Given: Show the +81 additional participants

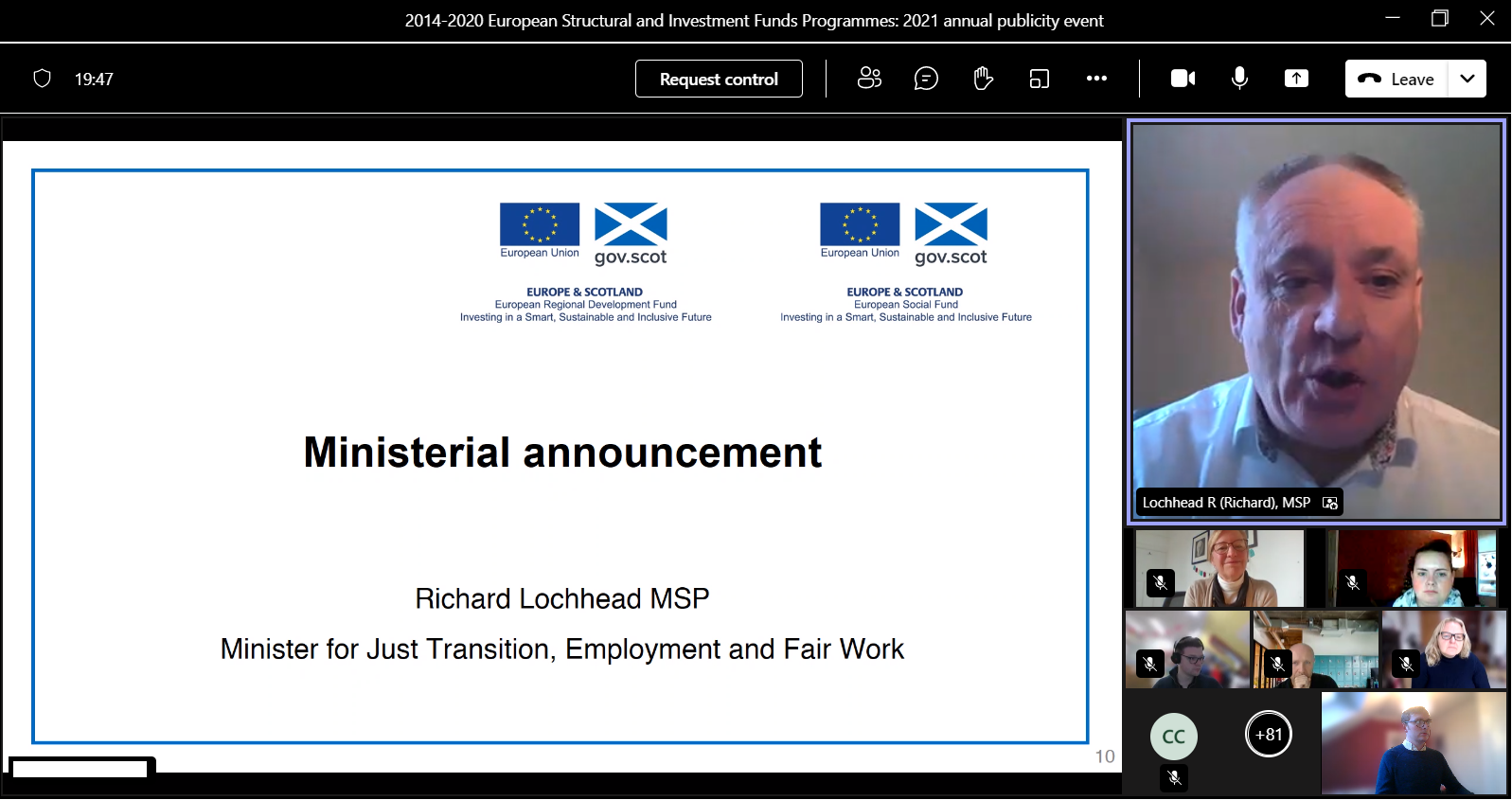Looking at the screenshot, I should (x=1268, y=734).
